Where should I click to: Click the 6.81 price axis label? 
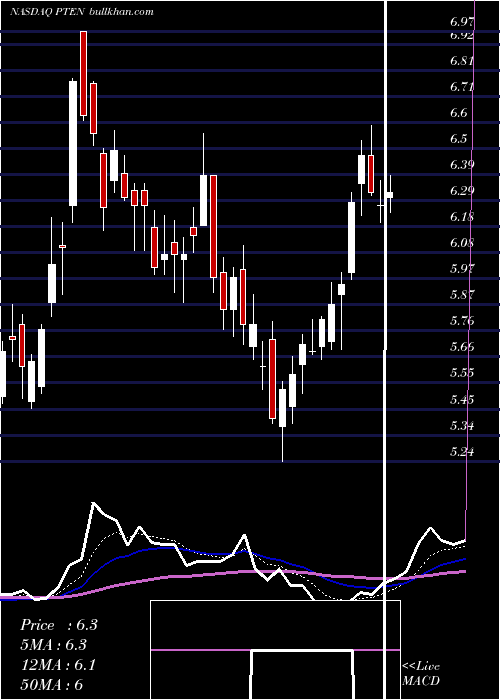(x=462, y=60)
